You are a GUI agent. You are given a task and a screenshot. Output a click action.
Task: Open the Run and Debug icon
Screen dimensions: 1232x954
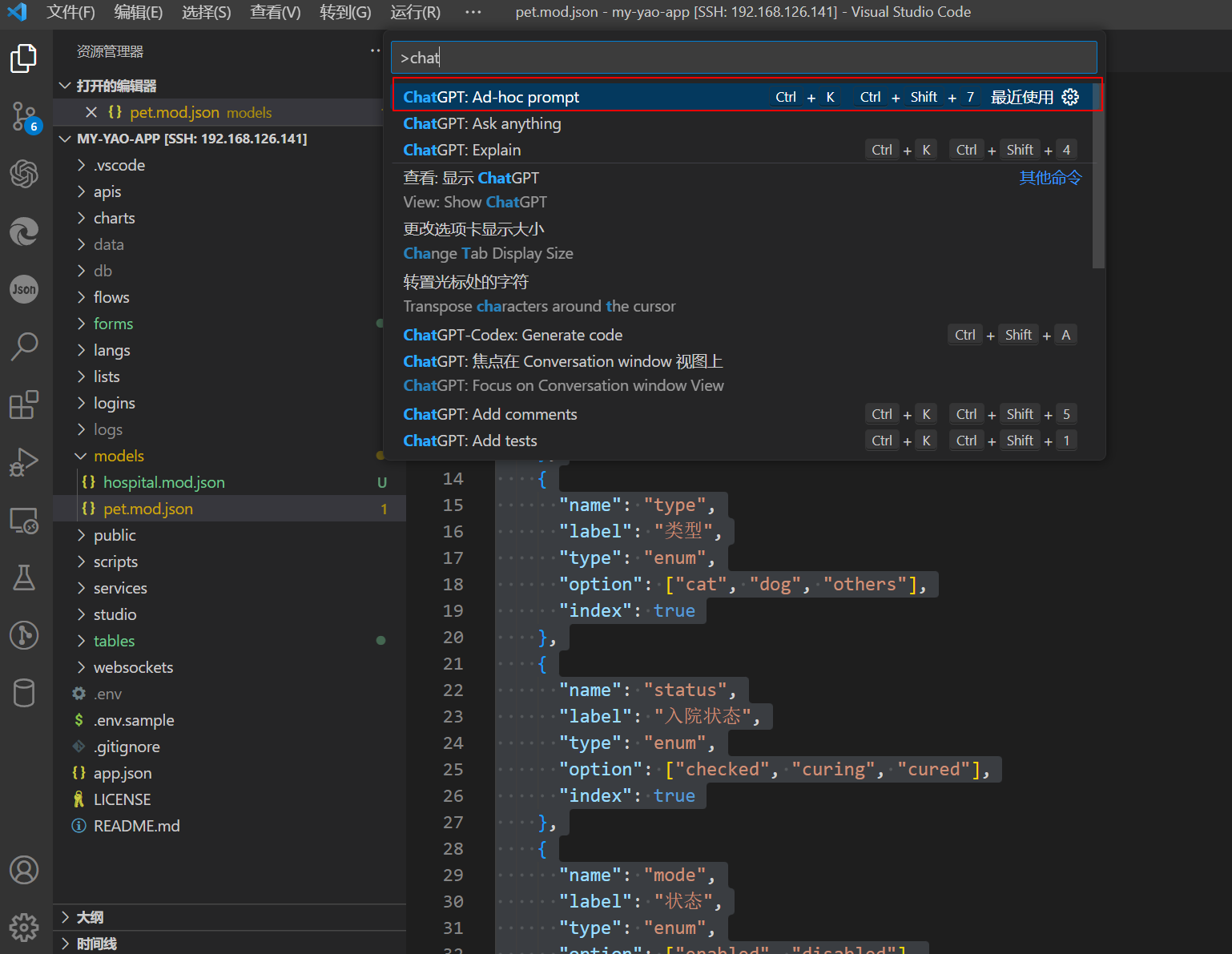pos(24,462)
